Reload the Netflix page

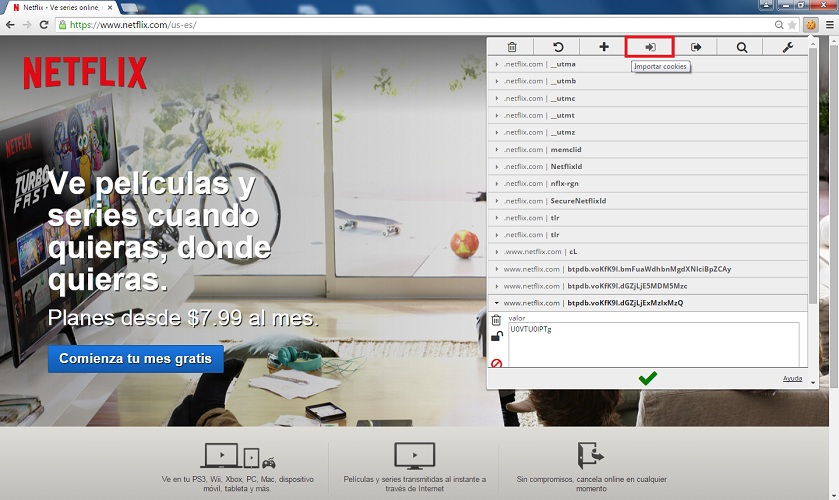coord(44,25)
